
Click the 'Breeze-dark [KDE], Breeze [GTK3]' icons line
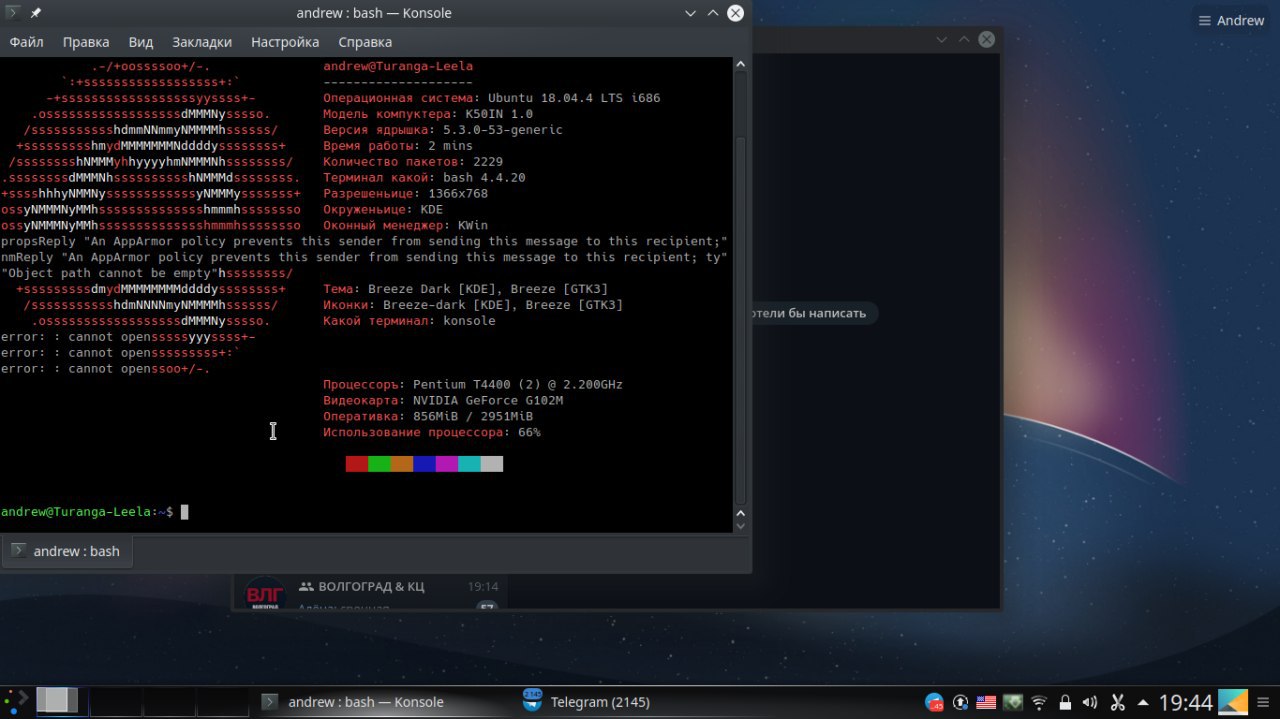coord(503,305)
